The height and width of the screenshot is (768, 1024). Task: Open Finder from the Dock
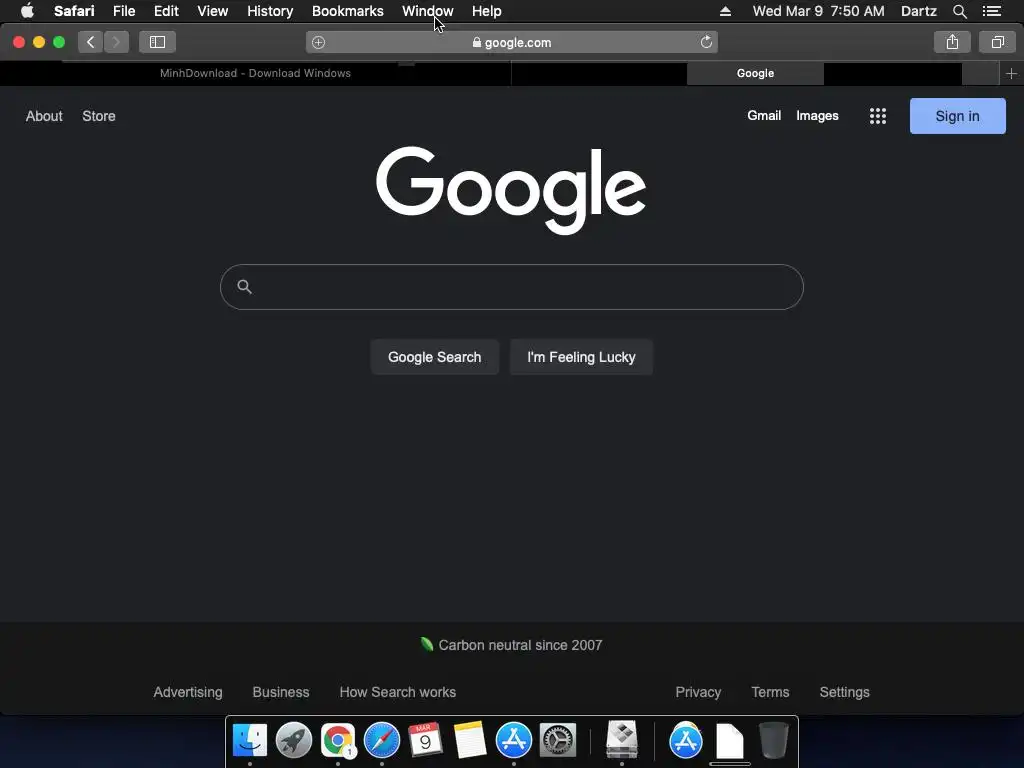tap(249, 740)
